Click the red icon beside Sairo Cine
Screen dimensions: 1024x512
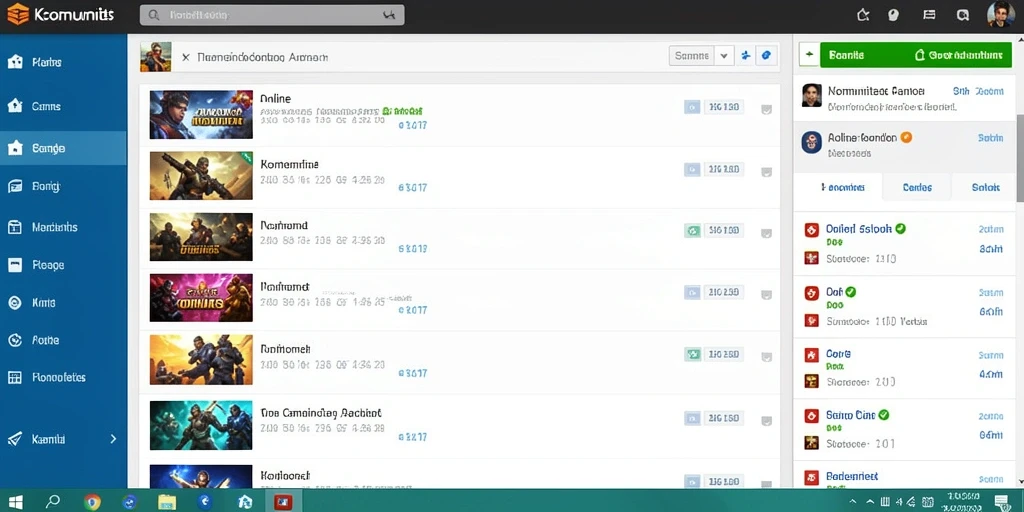[811, 415]
